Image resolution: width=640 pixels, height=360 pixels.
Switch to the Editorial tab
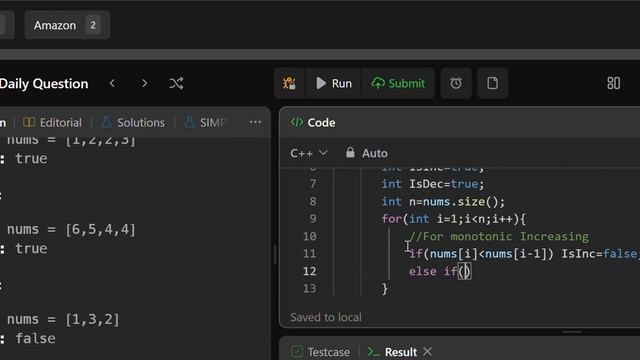53,122
